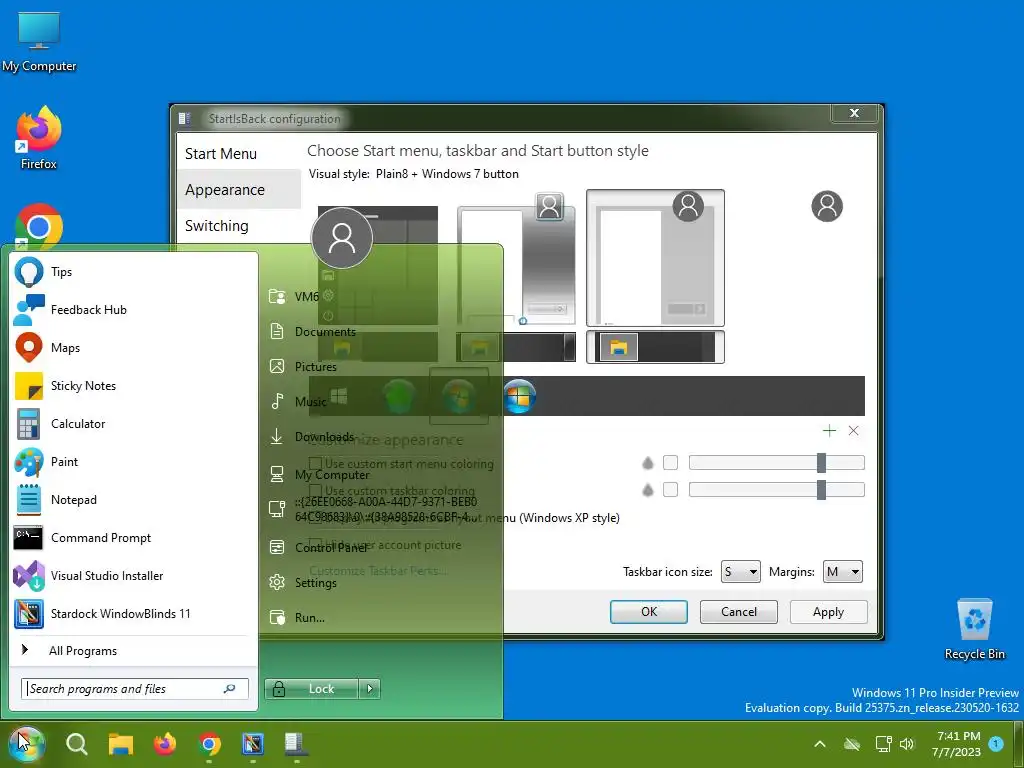
Task: Adjust the start menu color opacity slider
Action: coord(776,462)
